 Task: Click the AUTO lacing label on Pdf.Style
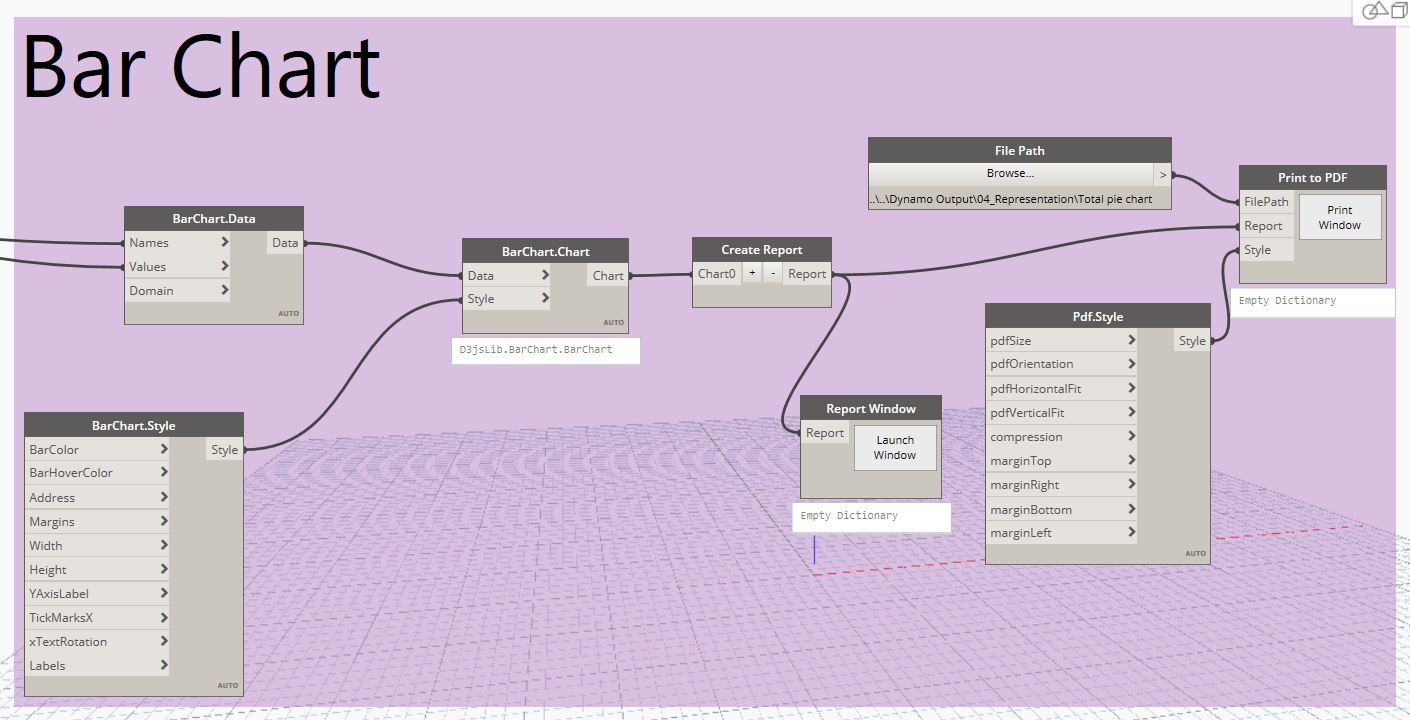[1195, 553]
